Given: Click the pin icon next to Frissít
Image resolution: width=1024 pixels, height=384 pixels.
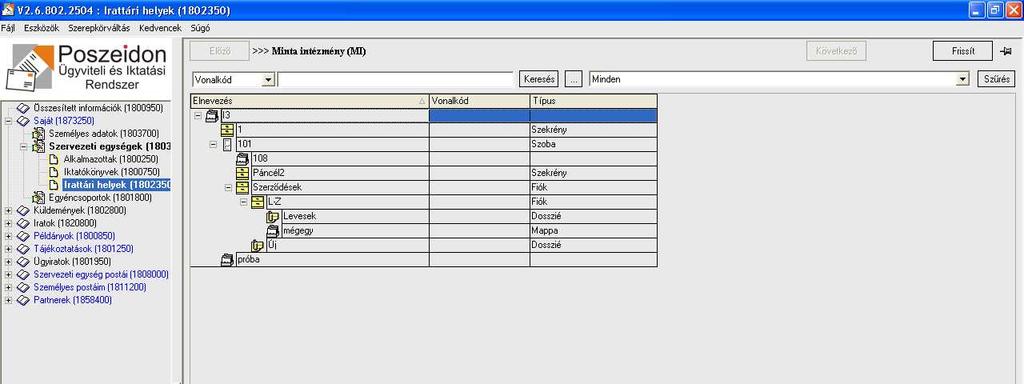Looking at the screenshot, I should click(1006, 52).
